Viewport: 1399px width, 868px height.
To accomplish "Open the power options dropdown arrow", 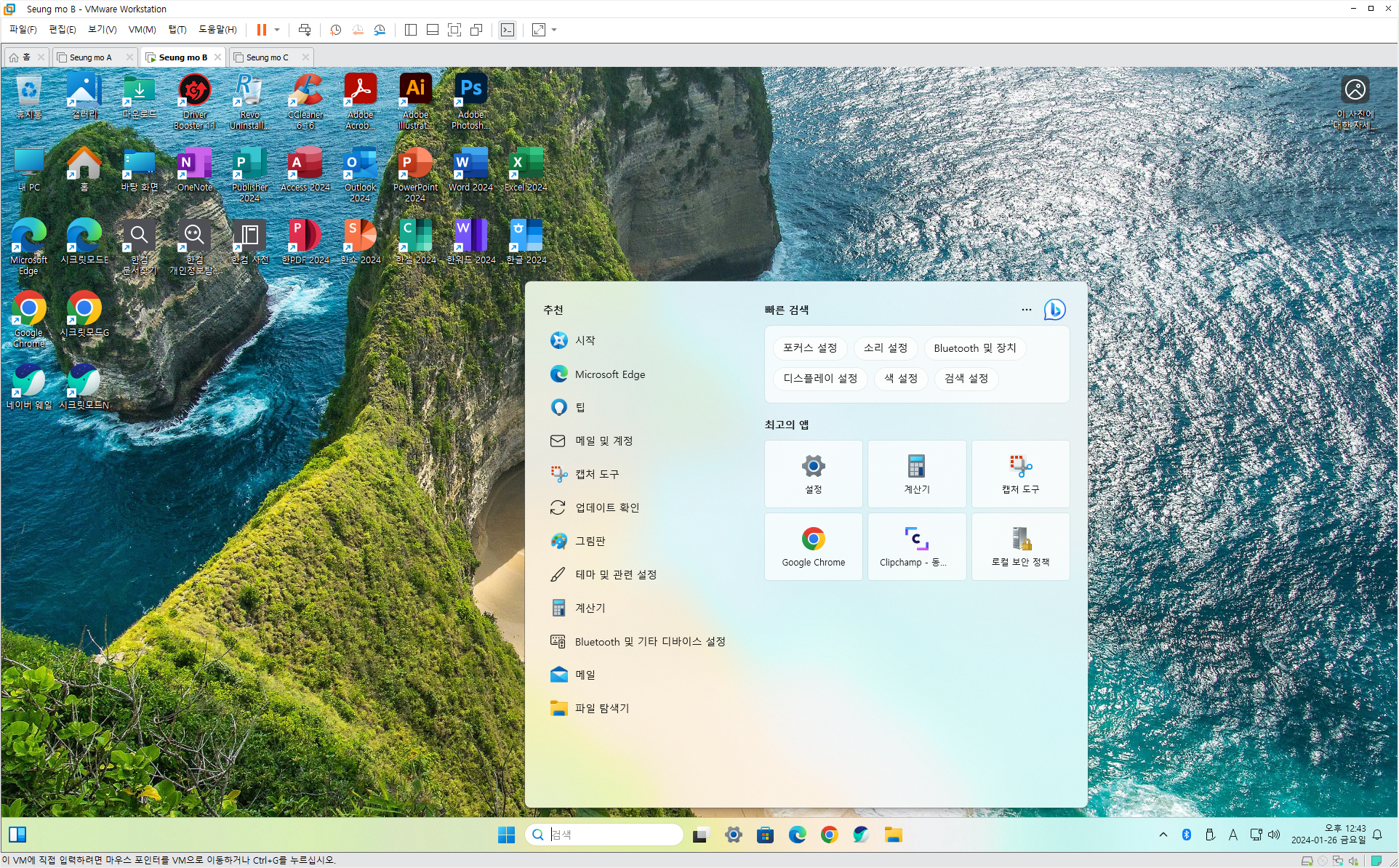I will pos(277,30).
